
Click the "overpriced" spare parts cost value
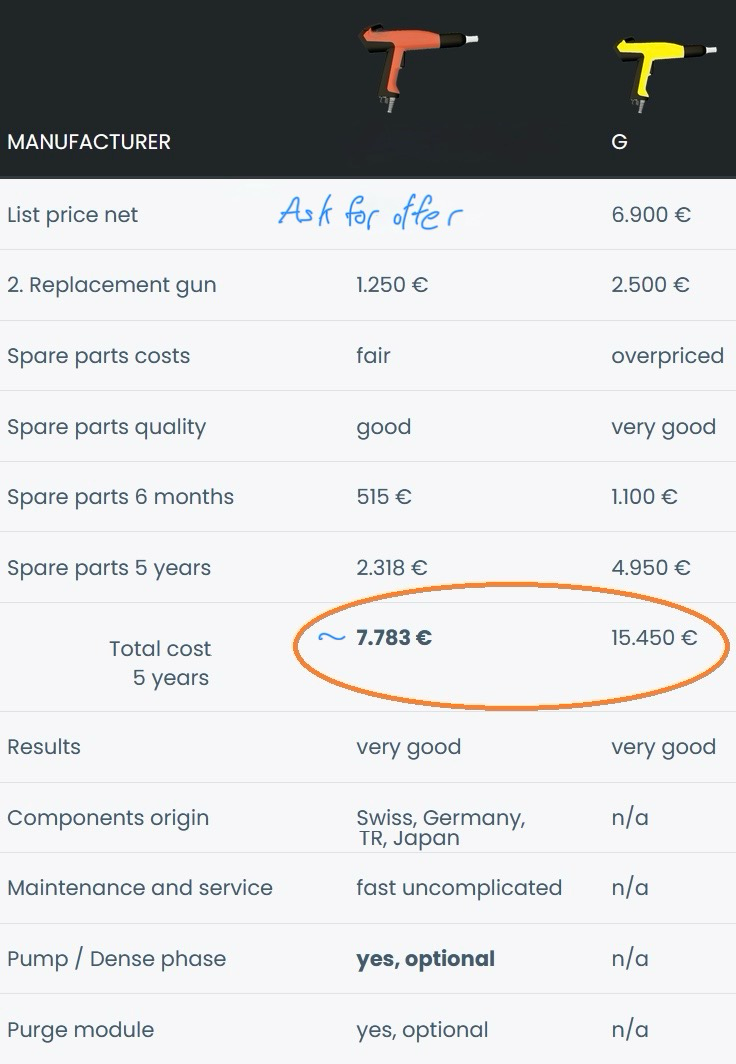click(x=667, y=356)
